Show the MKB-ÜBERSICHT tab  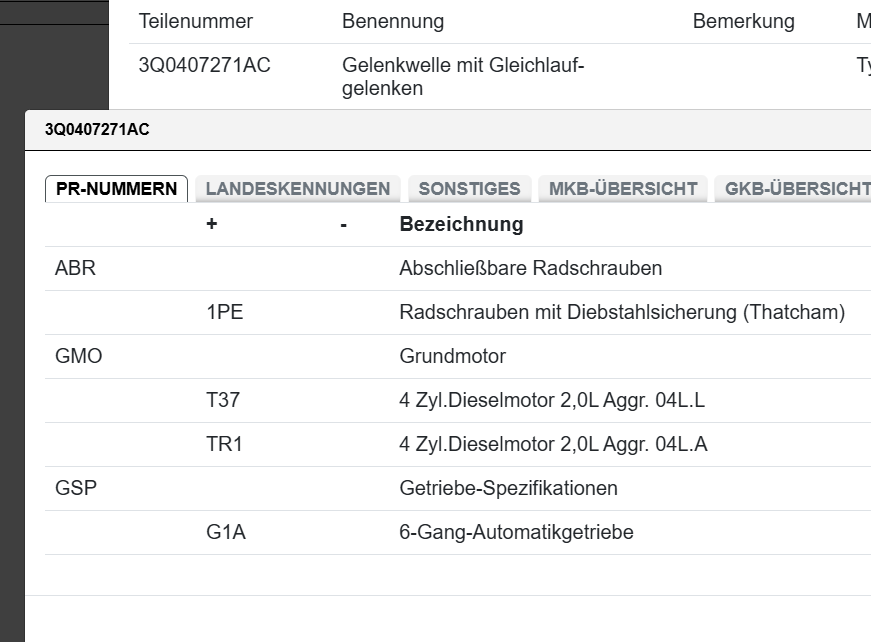(623, 189)
